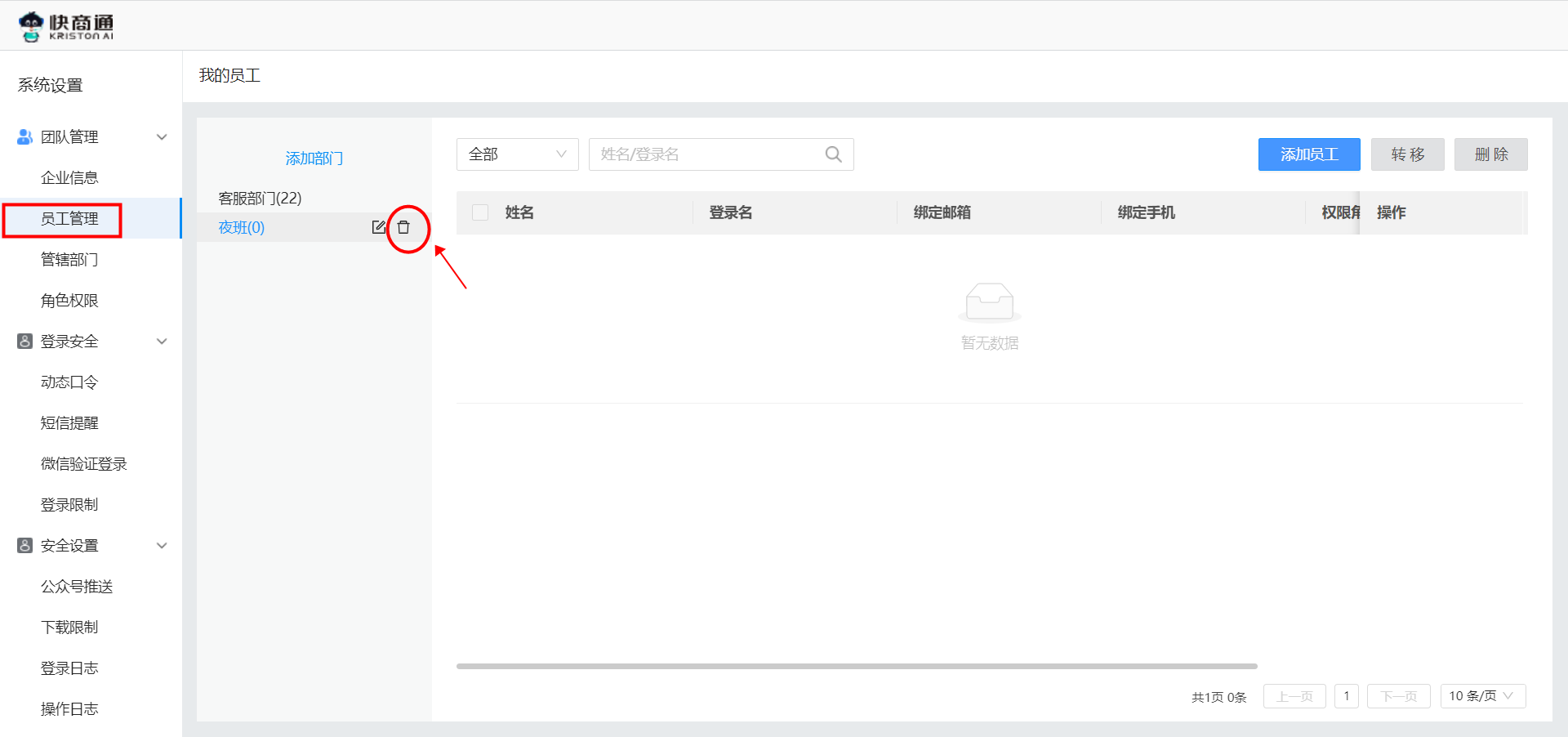Open the 全部 filter dropdown
The height and width of the screenshot is (737, 1568).
[x=517, y=154]
